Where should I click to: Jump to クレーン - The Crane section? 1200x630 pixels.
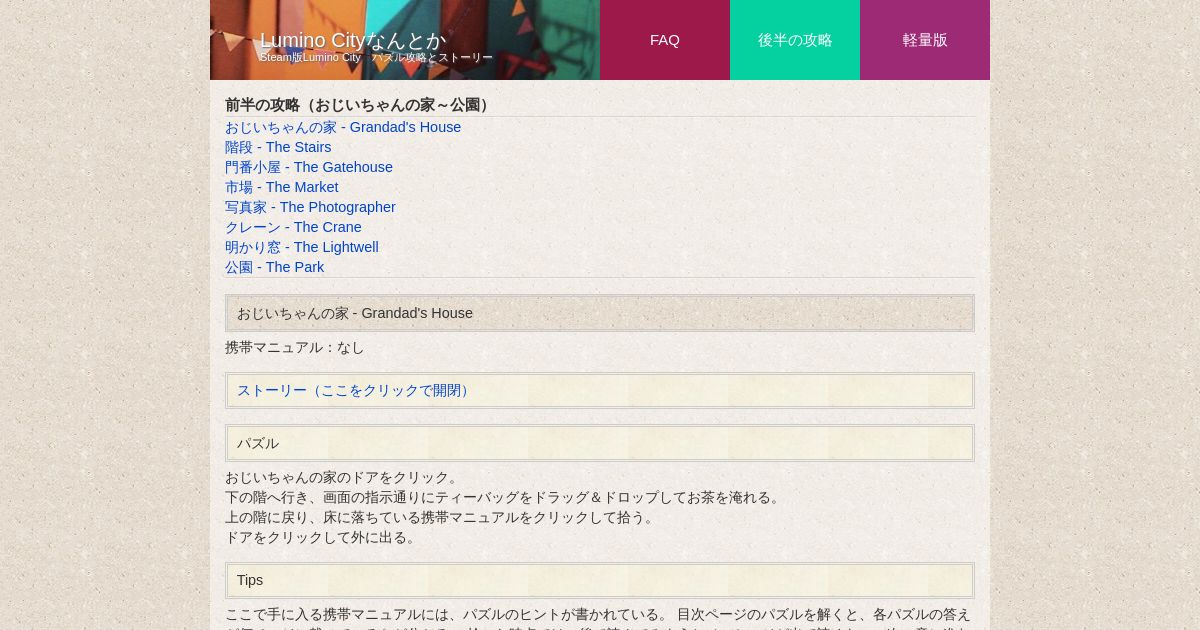[293, 227]
